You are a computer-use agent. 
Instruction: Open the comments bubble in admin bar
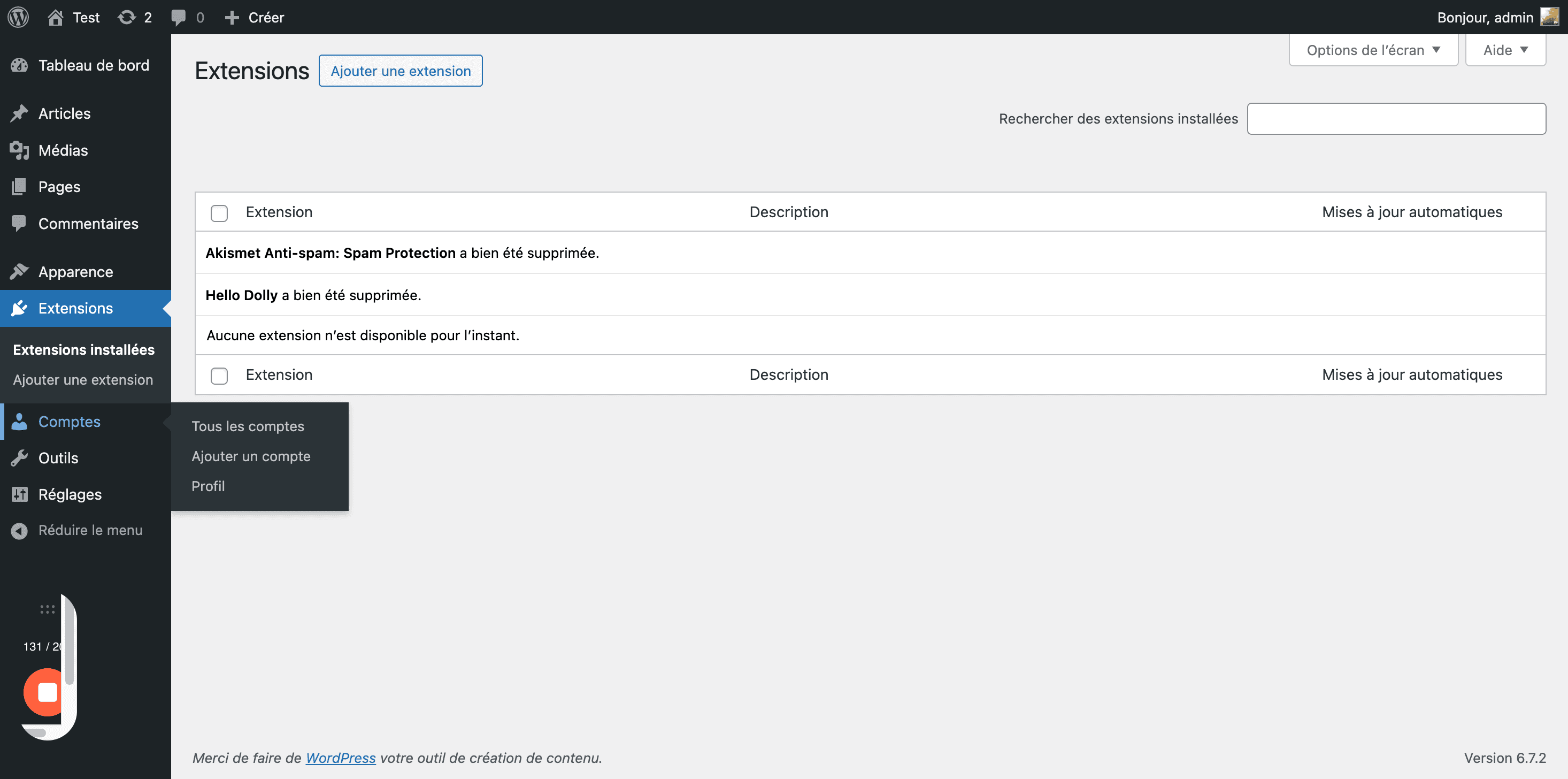click(x=178, y=17)
